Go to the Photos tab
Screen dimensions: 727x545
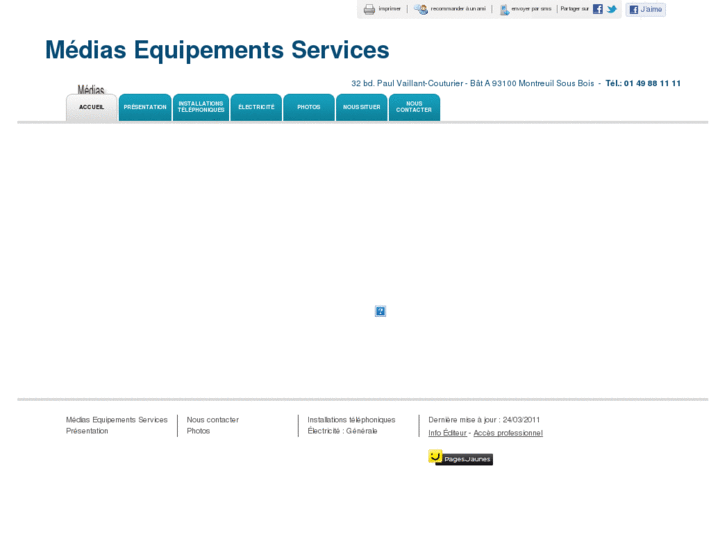pyautogui.click(x=309, y=108)
